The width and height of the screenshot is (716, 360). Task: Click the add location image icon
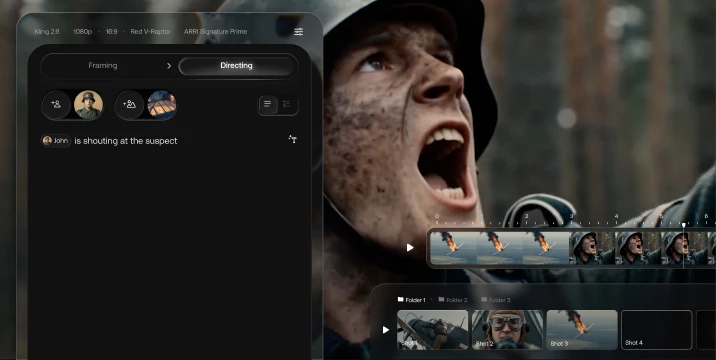pyautogui.click(x=129, y=105)
